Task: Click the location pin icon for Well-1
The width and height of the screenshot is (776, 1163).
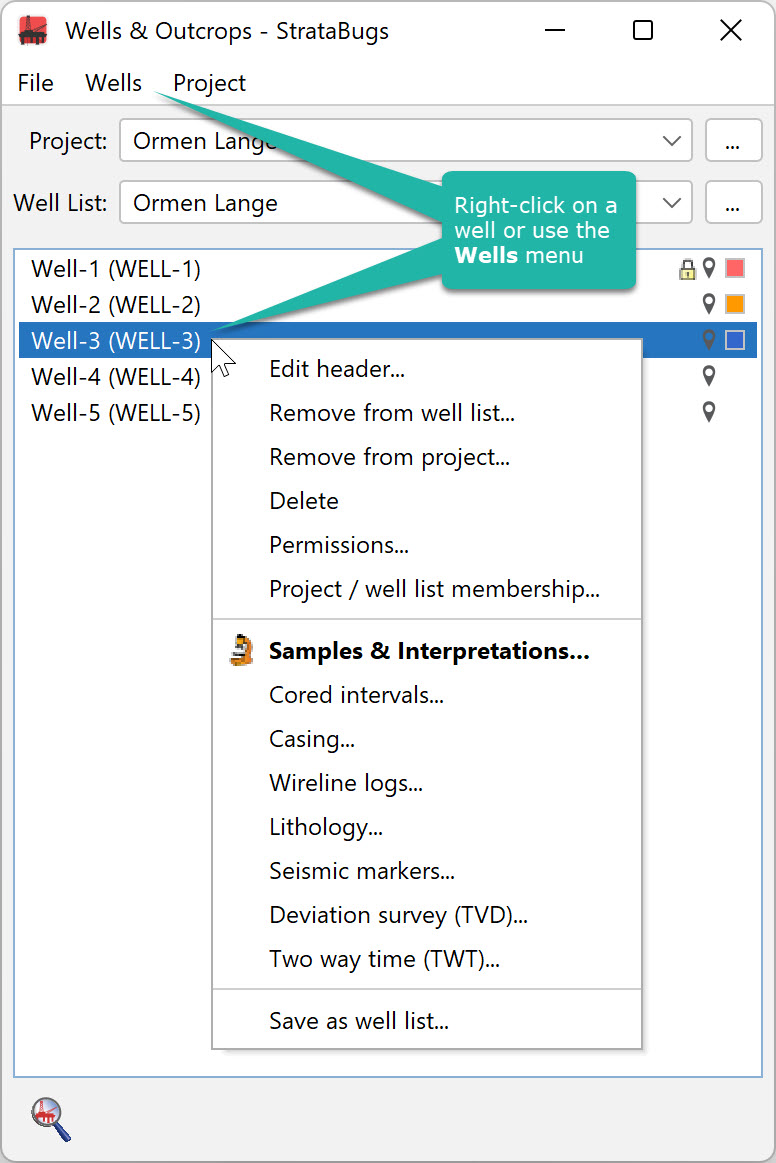Action: 709,268
